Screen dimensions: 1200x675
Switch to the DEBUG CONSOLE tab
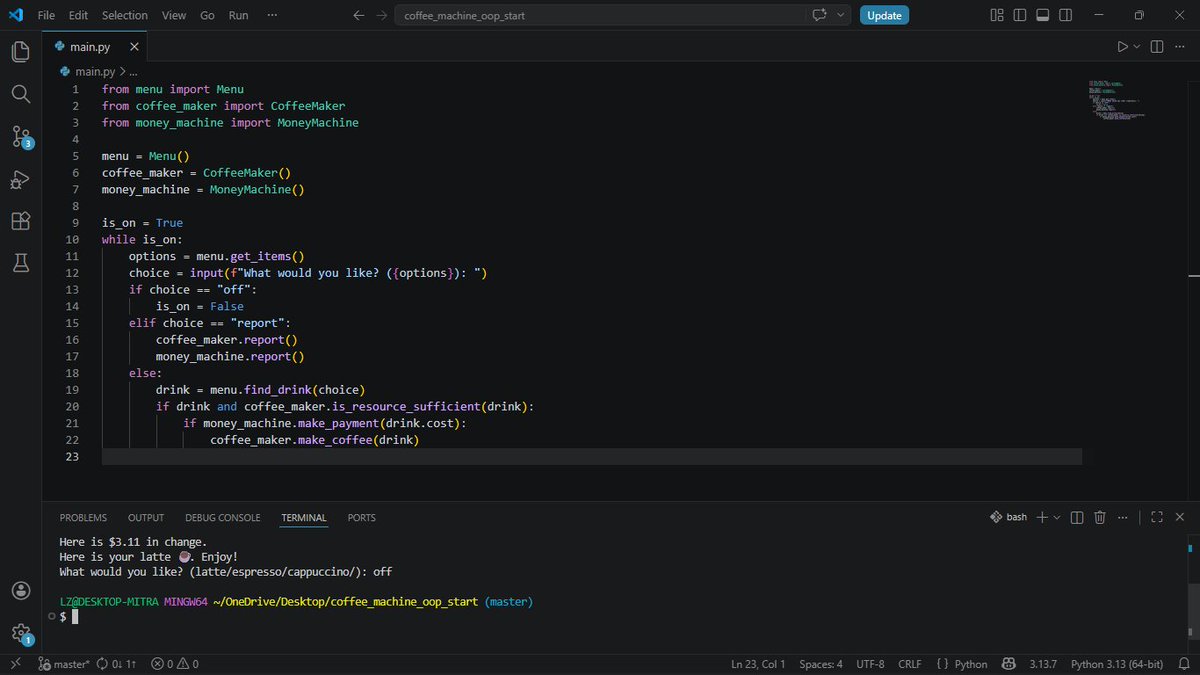(x=223, y=517)
